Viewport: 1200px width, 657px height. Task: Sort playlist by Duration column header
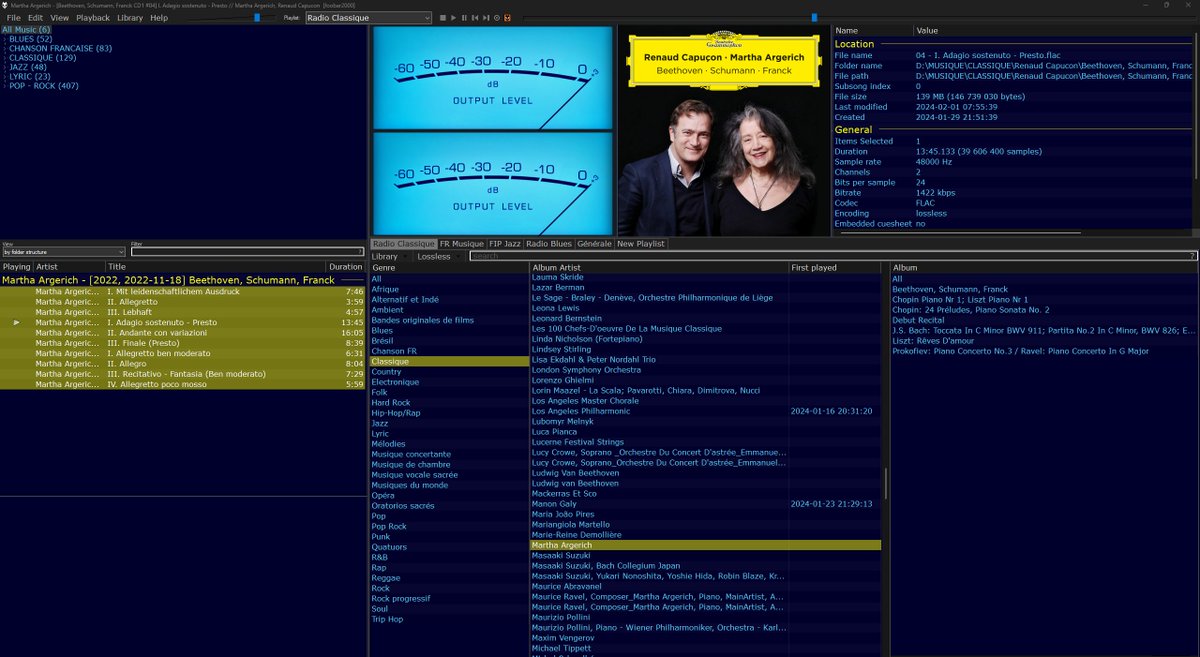click(346, 267)
